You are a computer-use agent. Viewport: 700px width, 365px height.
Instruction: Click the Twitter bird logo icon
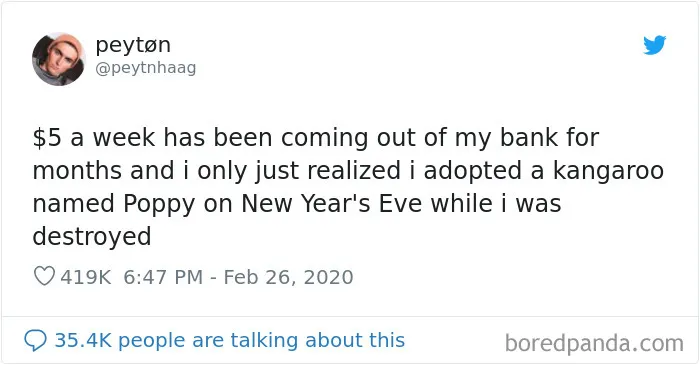(x=654, y=45)
